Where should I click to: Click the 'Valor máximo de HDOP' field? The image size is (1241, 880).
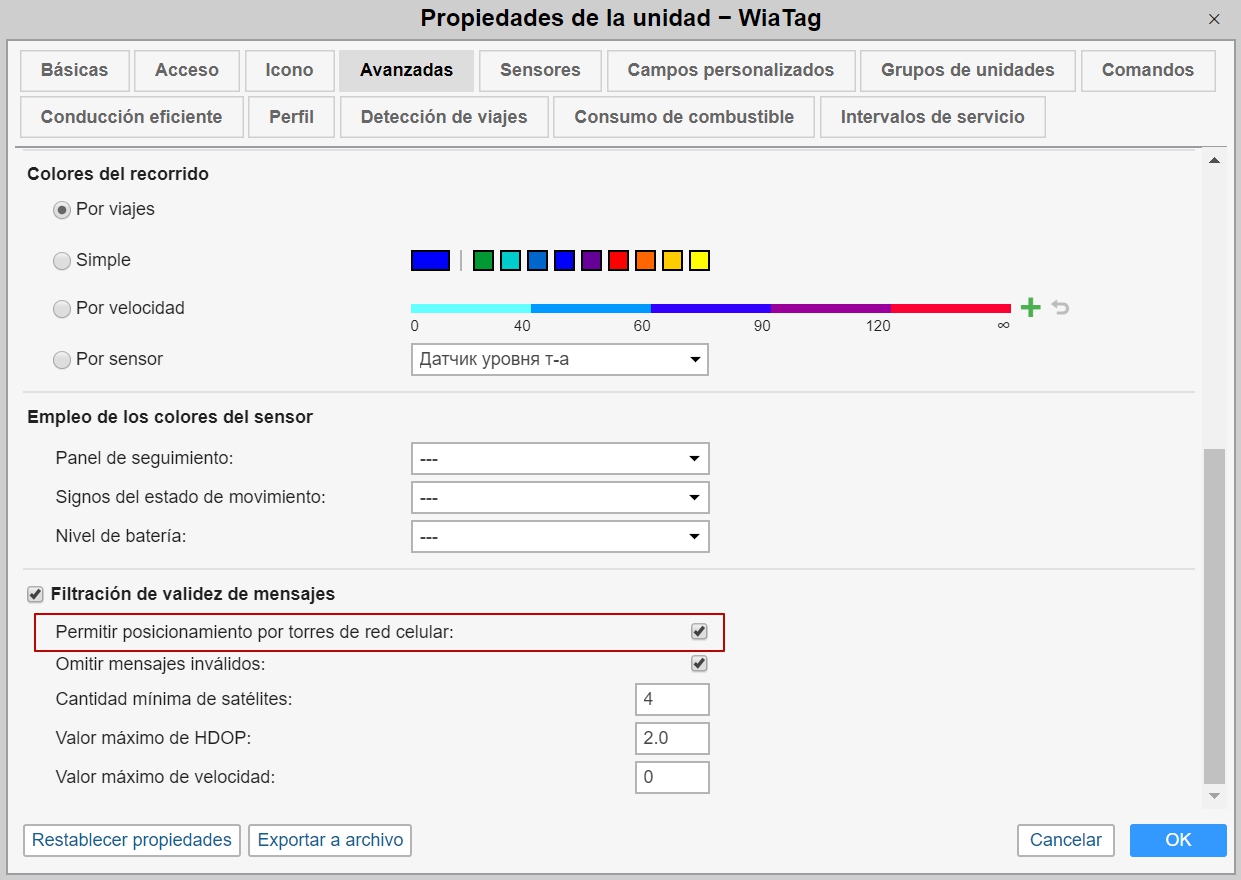(x=672, y=739)
